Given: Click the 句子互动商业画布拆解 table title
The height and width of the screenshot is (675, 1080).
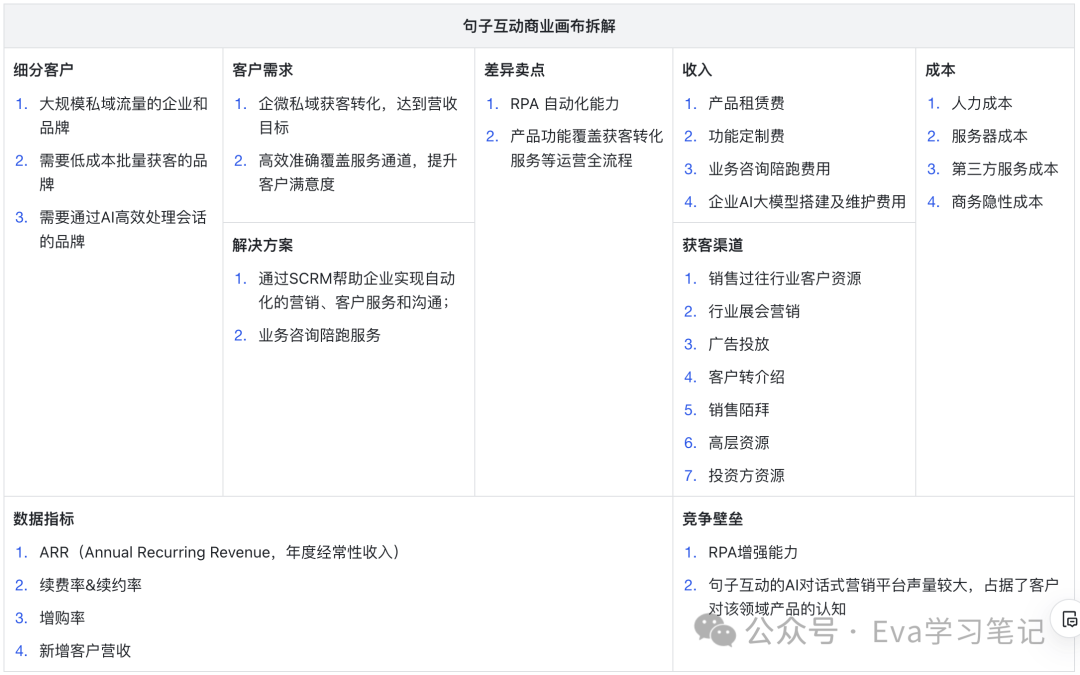Looking at the screenshot, I should 539,26.
